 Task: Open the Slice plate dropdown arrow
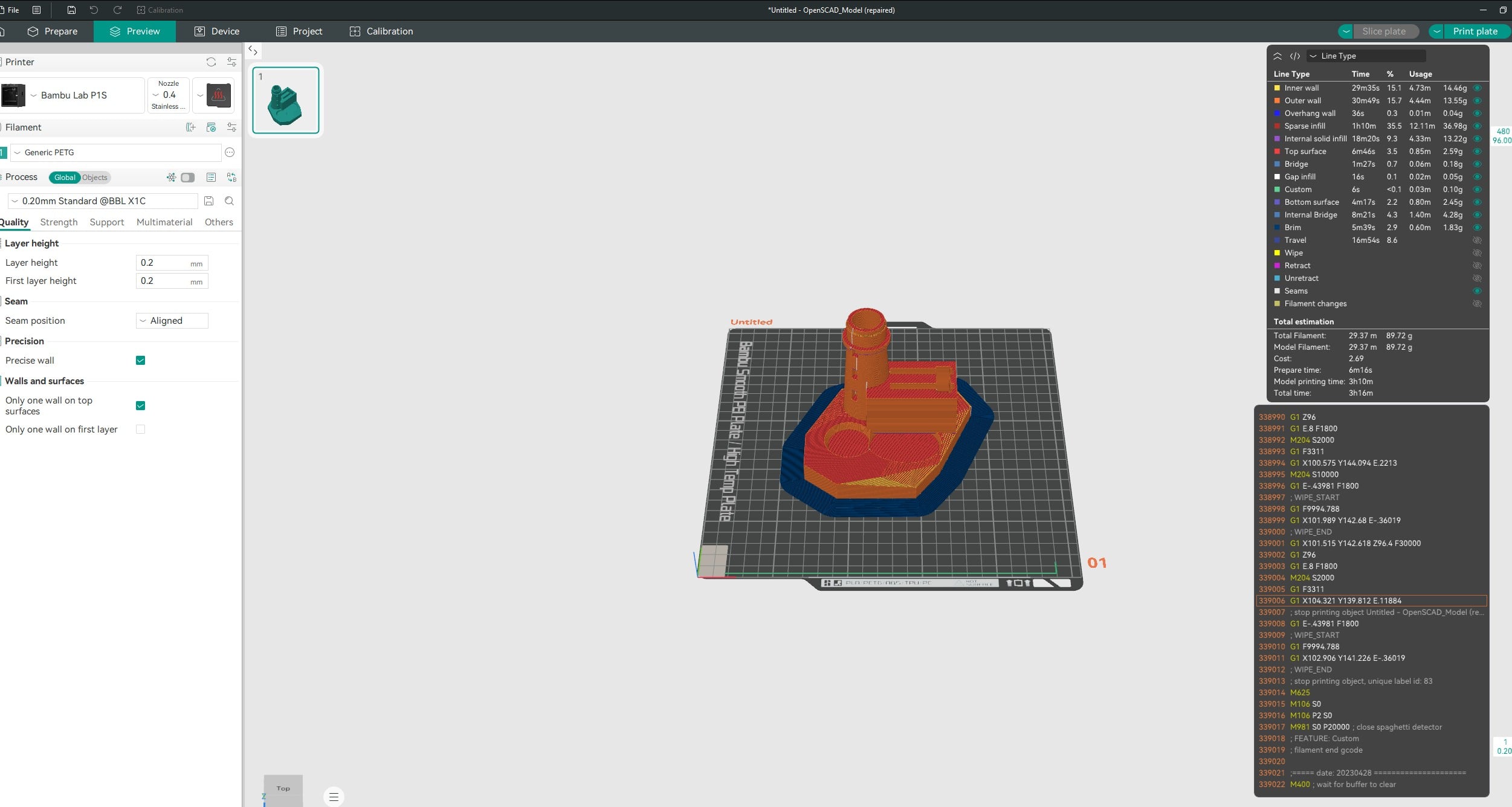pyautogui.click(x=1345, y=31)
